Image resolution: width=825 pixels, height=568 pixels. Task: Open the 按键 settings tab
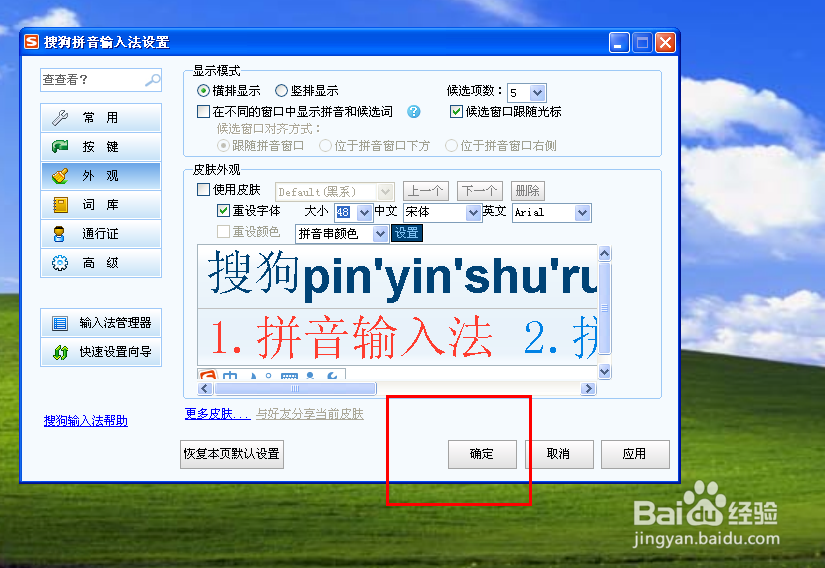click(x=101, y=147)
